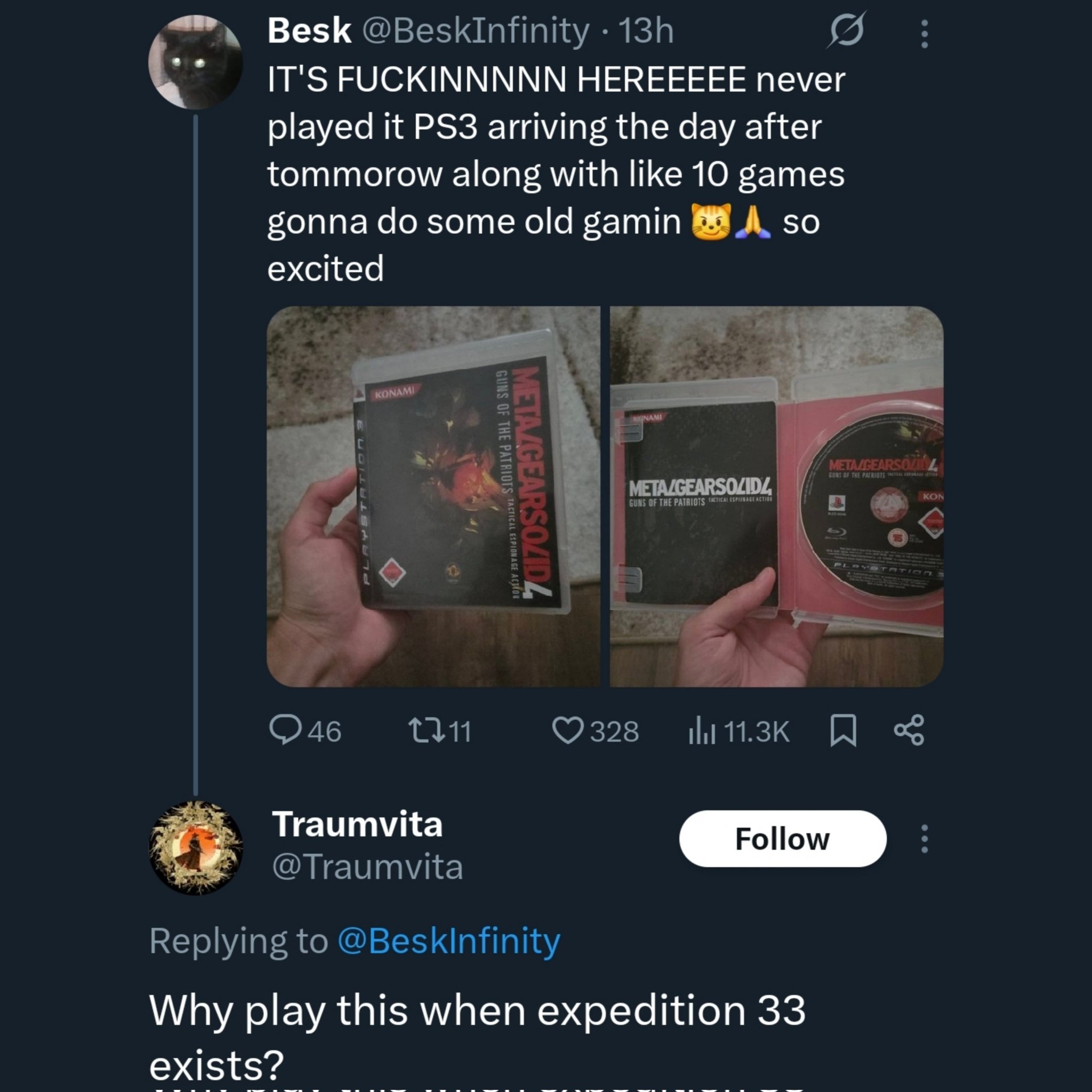Share Besk's tweet via share icon
The height and width of the screenshot is (1092, 1092).
click(910, 730)
